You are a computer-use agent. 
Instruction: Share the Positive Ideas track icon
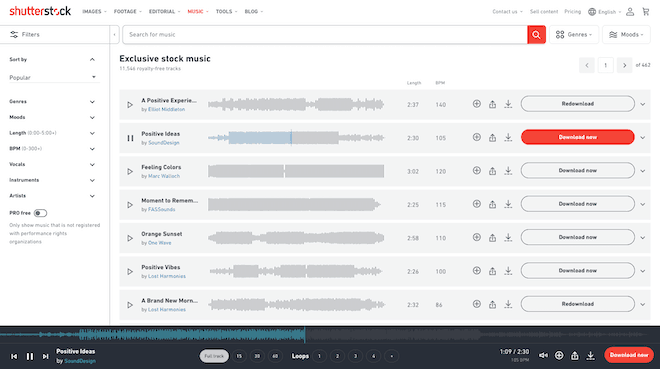click(492, 137)
